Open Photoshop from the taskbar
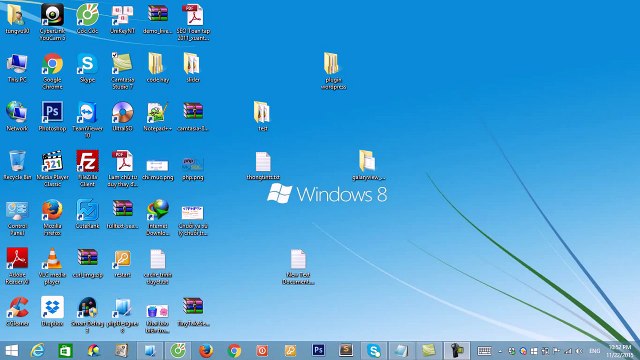This screenshot has width=640, height=360. coord(318,351)
